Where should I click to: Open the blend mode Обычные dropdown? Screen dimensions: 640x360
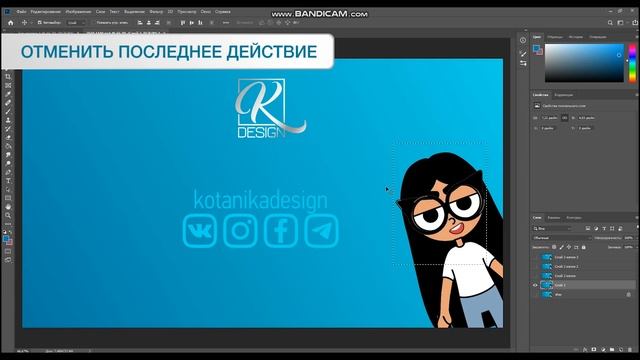tap(562, 238)
